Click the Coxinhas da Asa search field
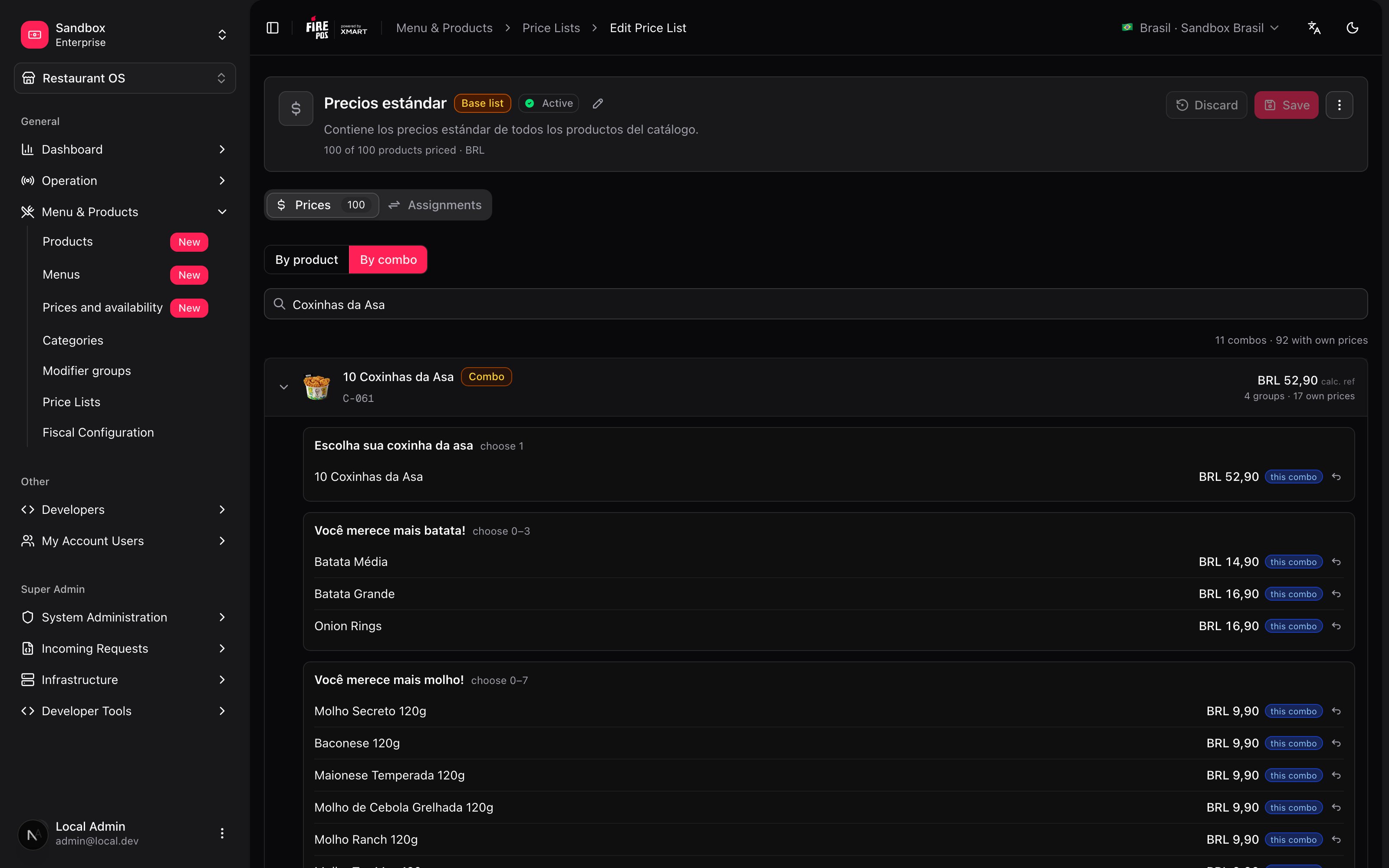Viewport: 1389px width, 868px height. [816, 304]
